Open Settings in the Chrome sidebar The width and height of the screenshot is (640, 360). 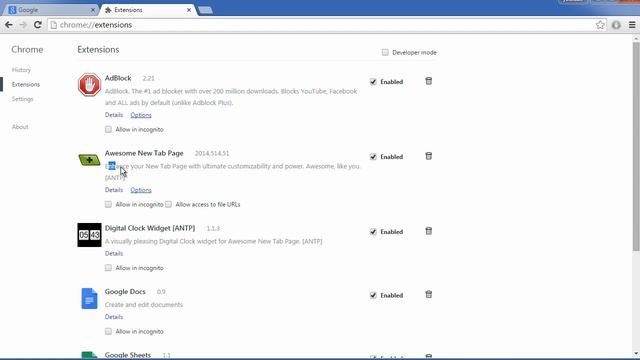[22, 99]
